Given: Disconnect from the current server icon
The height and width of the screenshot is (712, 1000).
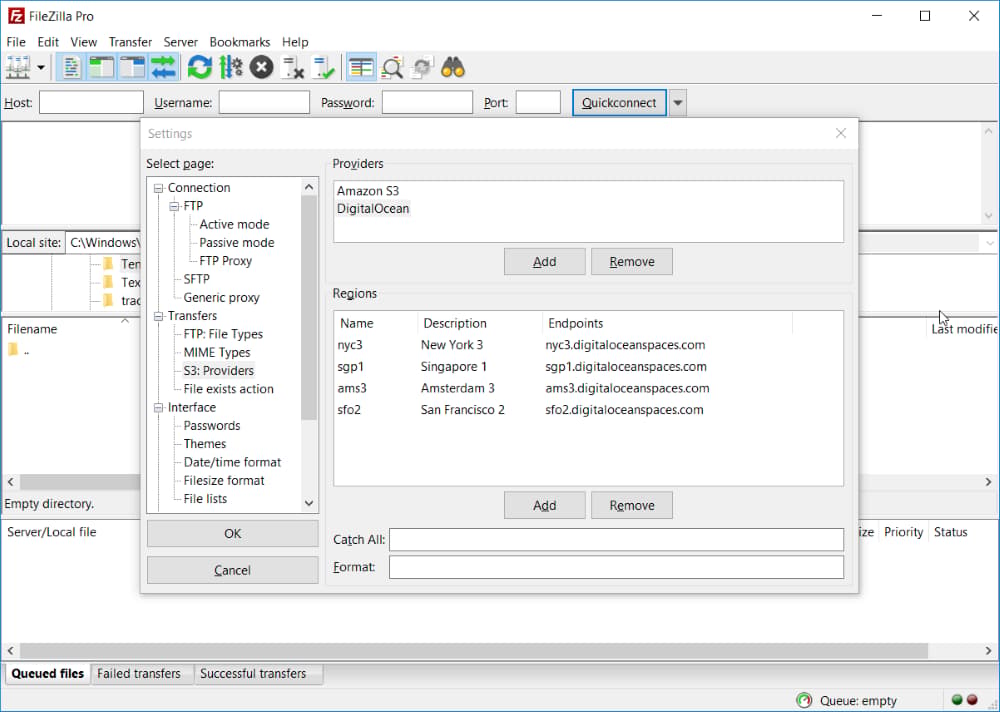Looking at the screenshot, I should tap(293, 67).
